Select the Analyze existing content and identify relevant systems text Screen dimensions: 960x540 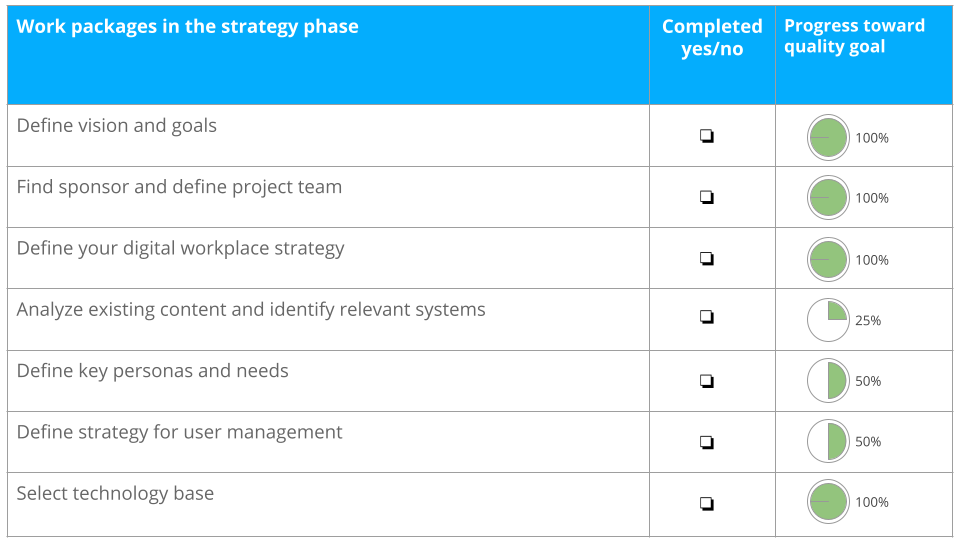(251, 310)
